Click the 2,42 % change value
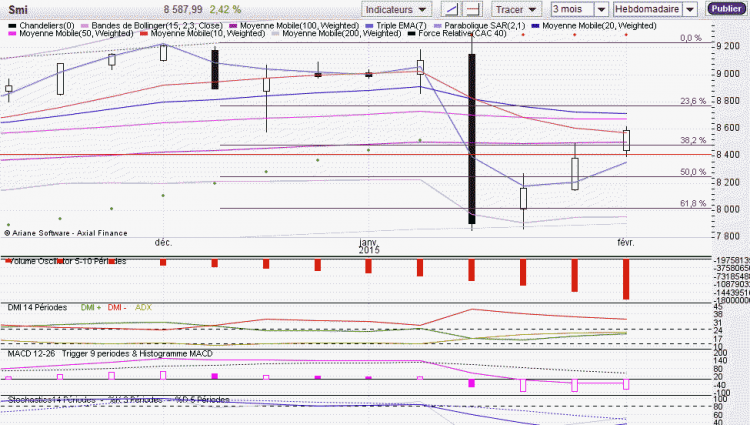Image resolution: width=750 pixels, height=425 pixels. click(x=225, y=10)
